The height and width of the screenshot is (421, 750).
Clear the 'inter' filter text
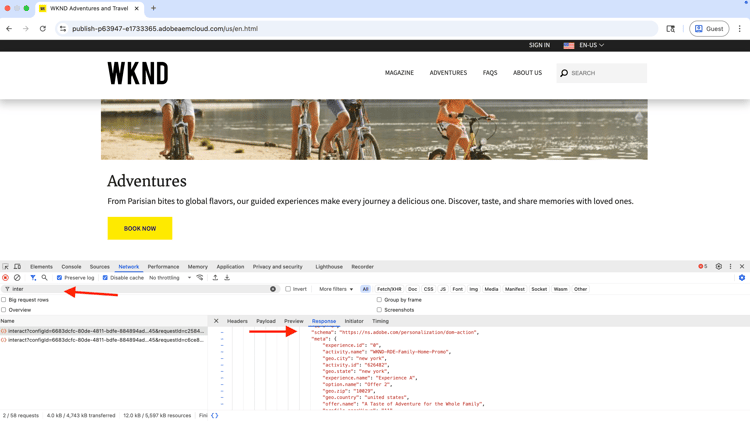(x=273, y=289)
